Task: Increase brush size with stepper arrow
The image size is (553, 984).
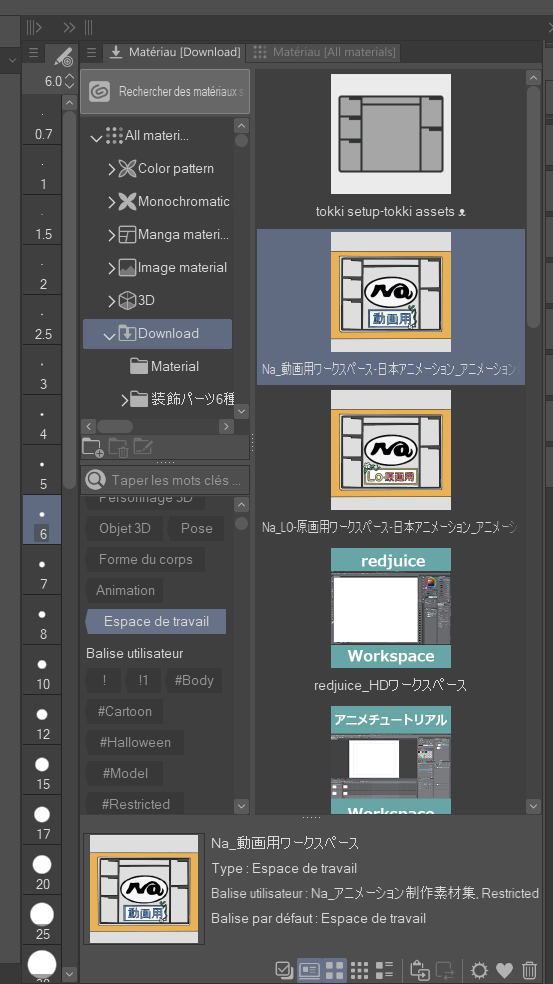Action: (69, 77)
